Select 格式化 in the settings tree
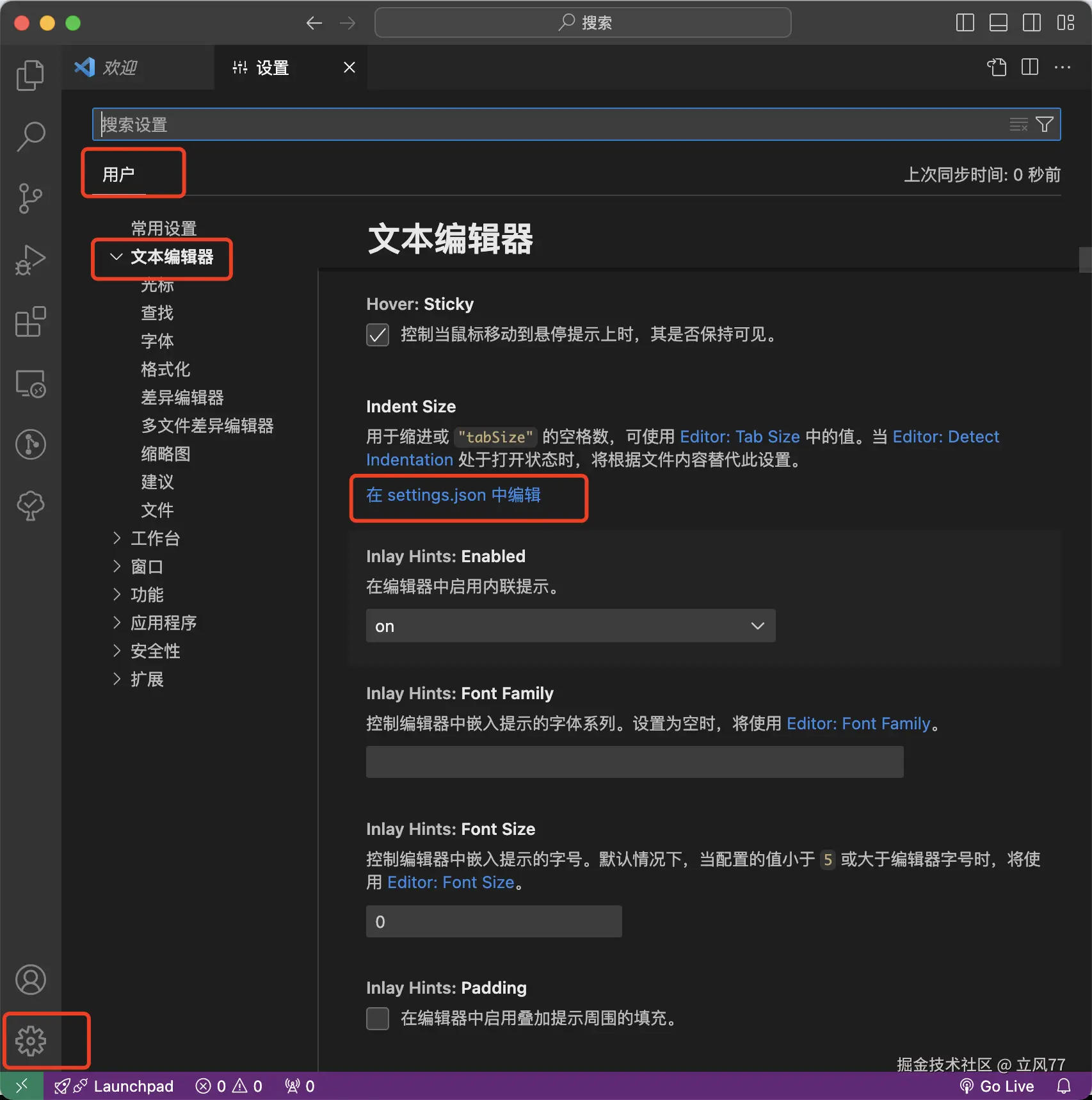The height and width of the screenshot is (1100, 1092). [166, 369]
